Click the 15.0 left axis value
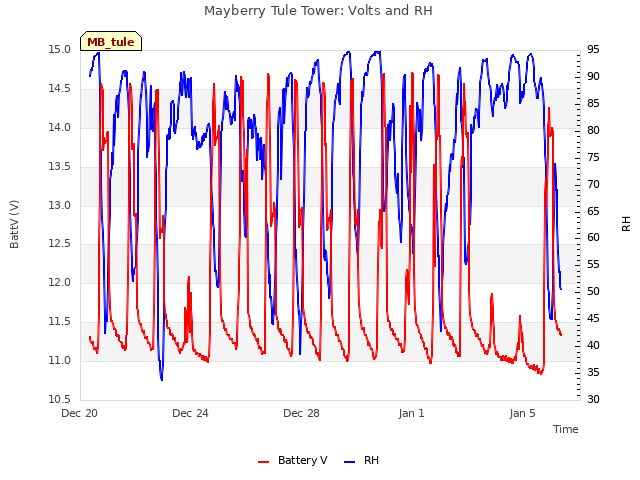The width and height of the screenshot is (640, 480). pyautogui.click(x=60, y=49)
